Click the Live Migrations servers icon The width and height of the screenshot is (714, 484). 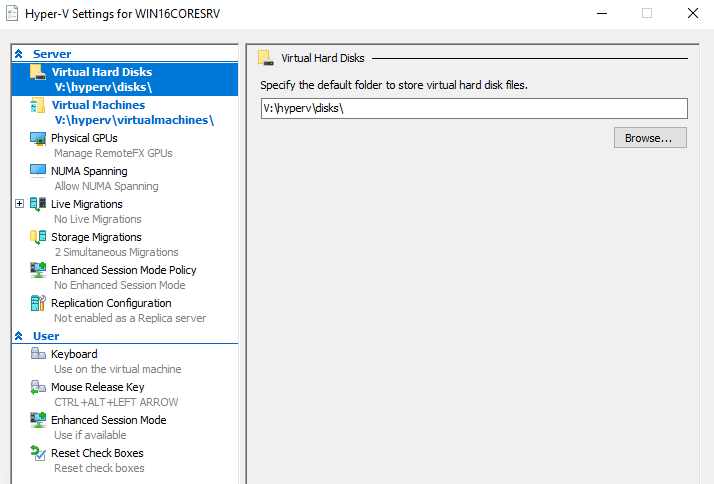(37, 204)
